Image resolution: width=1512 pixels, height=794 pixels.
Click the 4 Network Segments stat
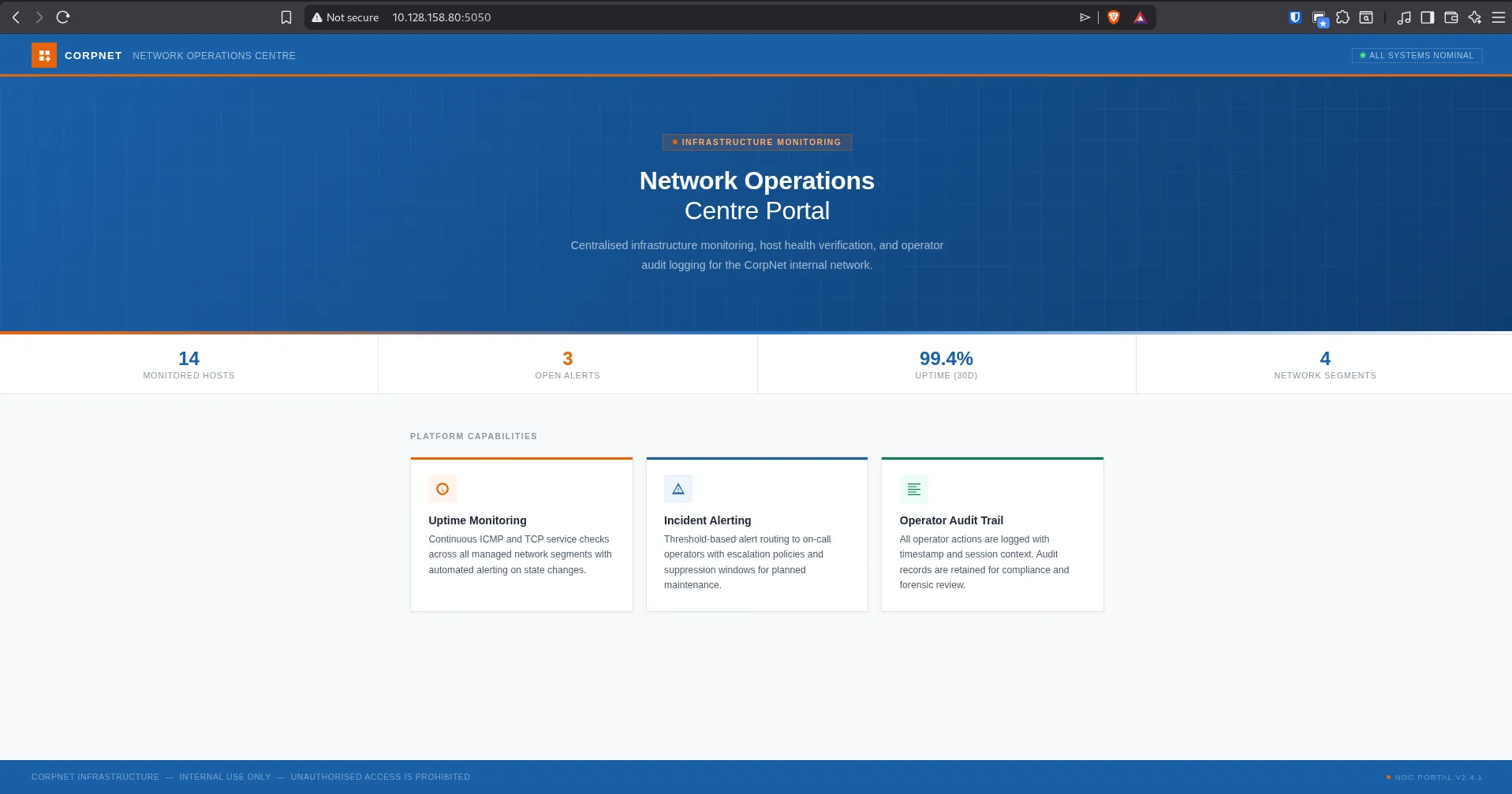[1325, 364]
